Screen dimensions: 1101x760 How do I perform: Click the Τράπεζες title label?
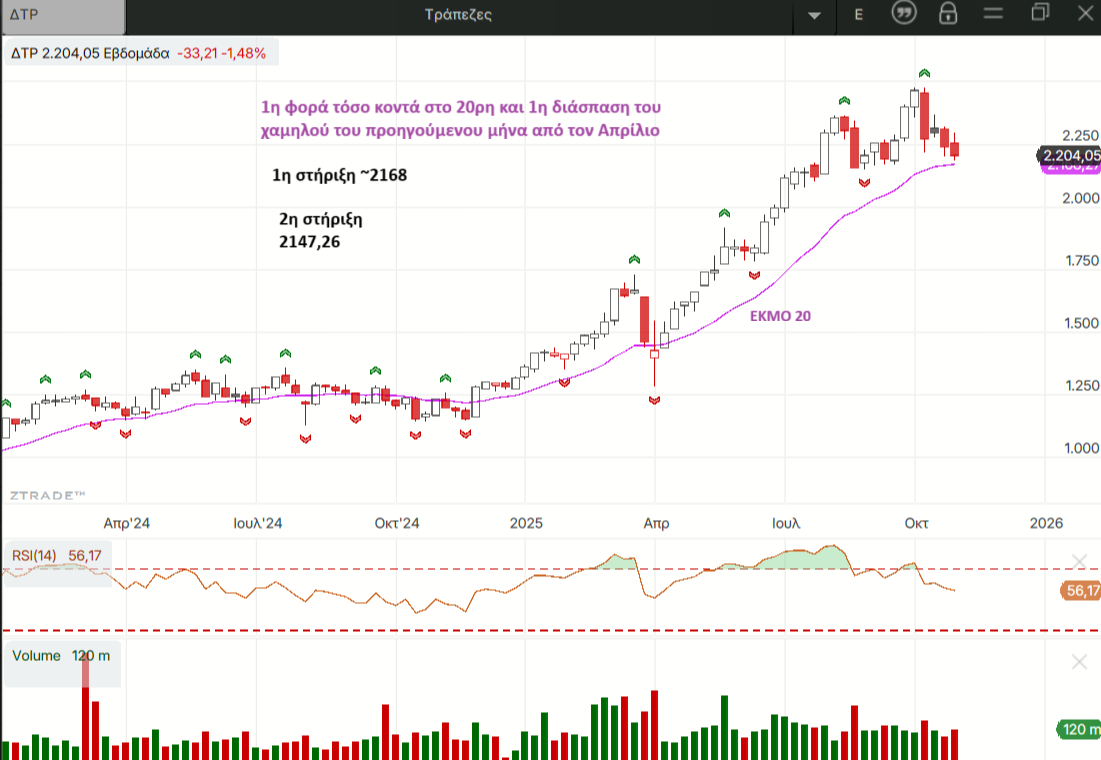tap(457, 15)
